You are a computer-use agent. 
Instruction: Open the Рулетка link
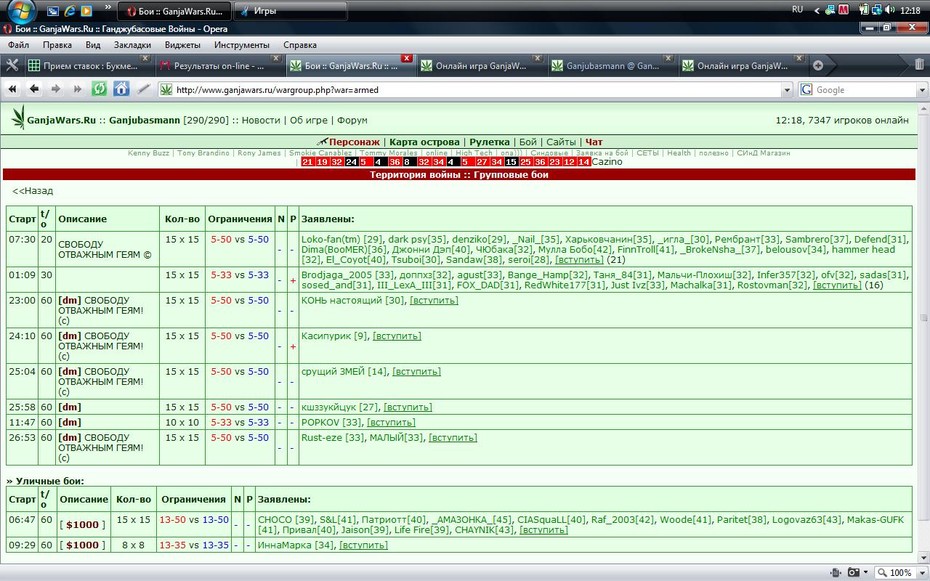(x=489, y=142)
